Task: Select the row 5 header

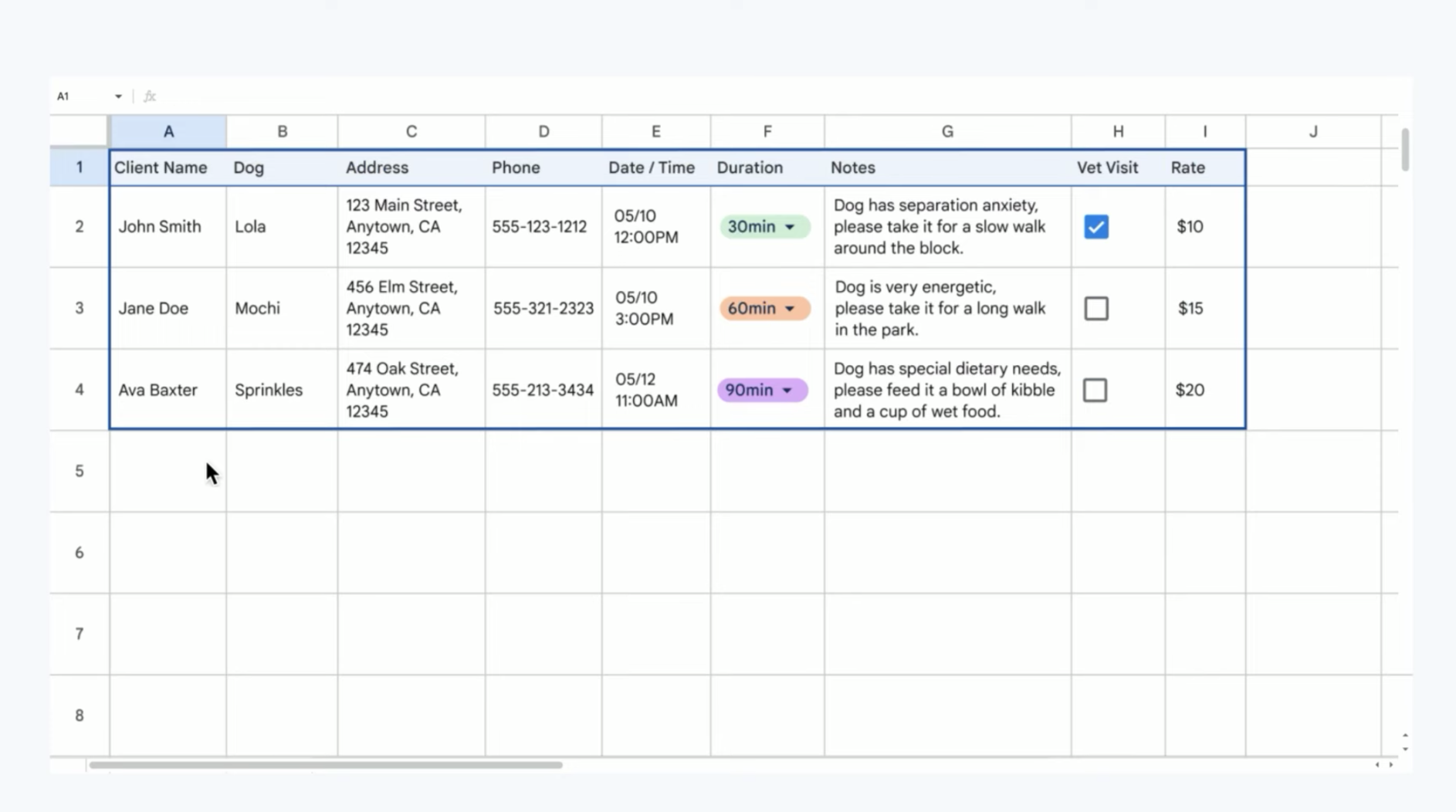Action: (x=79, y=472)
